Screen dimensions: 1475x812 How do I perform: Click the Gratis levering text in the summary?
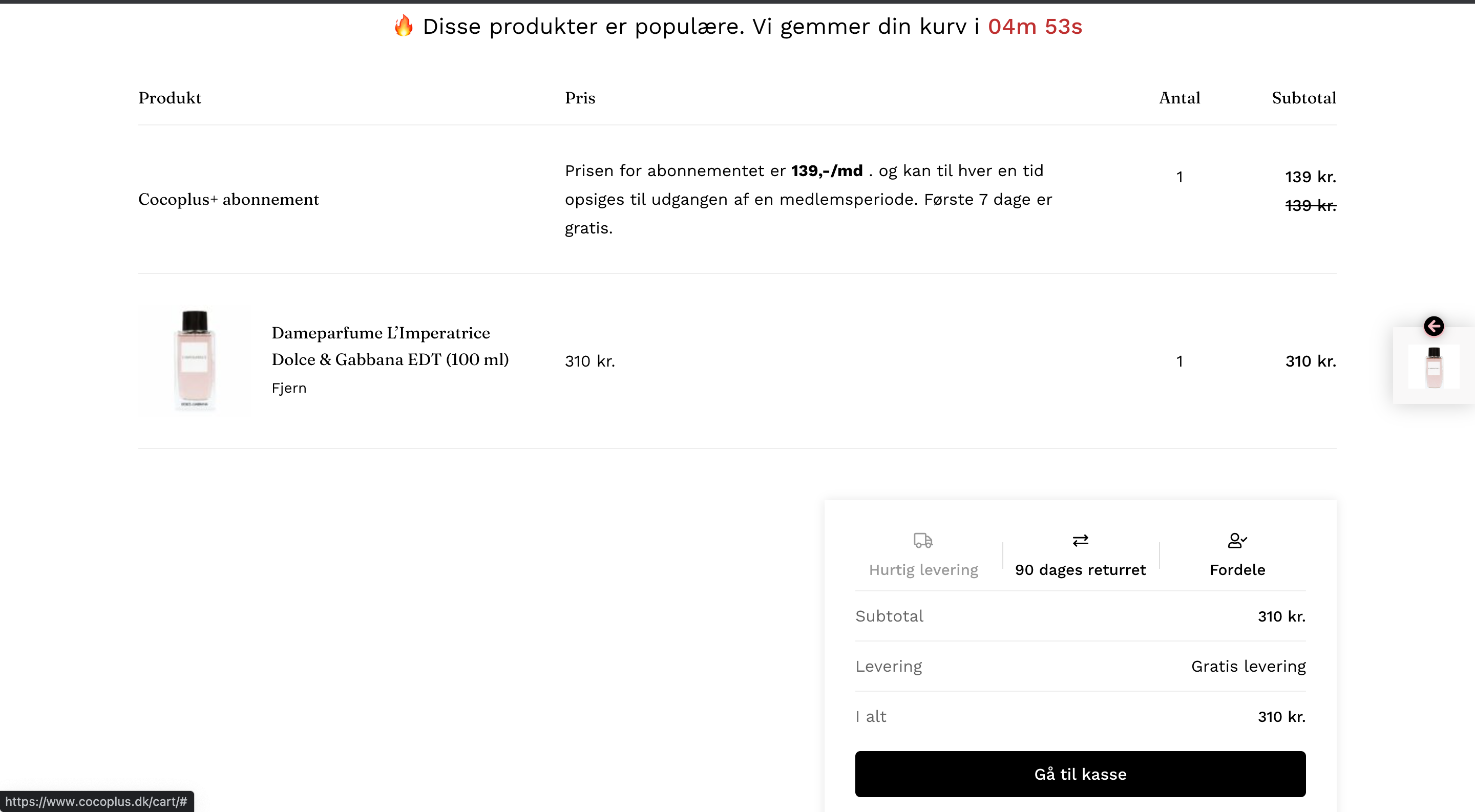click(x=1248, y=666)
